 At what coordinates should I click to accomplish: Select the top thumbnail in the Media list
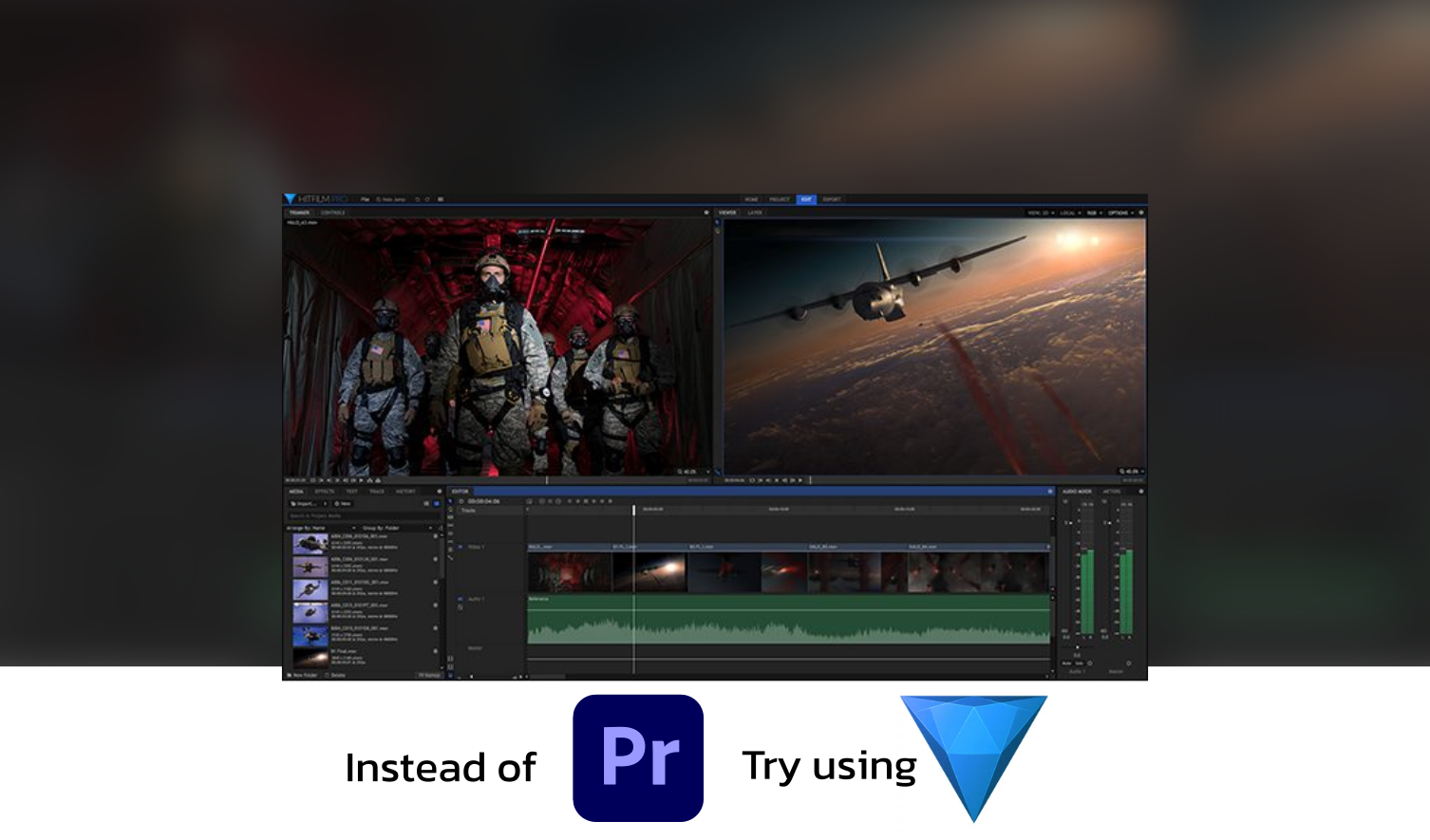point(310,544)
